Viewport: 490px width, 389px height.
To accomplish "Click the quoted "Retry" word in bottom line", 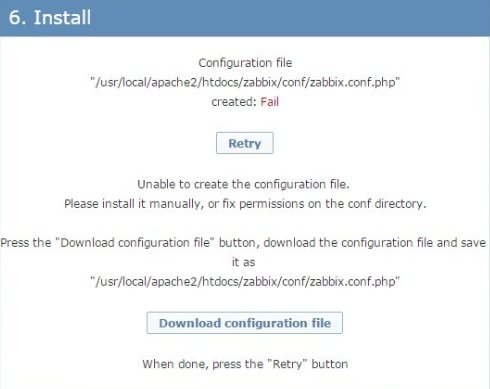I will 287,364.
